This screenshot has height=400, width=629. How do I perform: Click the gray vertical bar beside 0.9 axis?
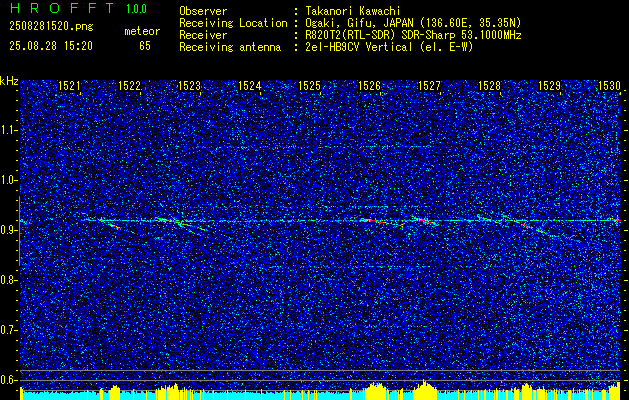(x=19, y=231)
